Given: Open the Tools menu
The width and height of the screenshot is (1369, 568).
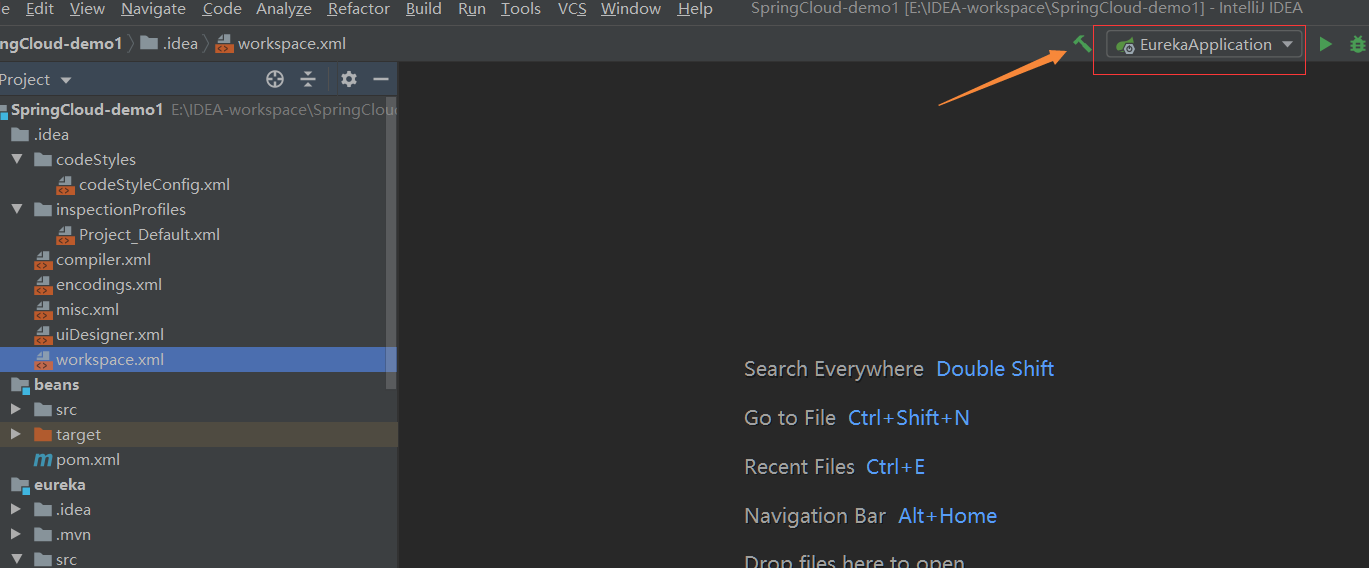Looking at the screenshot, I should (x=521, y=9).
